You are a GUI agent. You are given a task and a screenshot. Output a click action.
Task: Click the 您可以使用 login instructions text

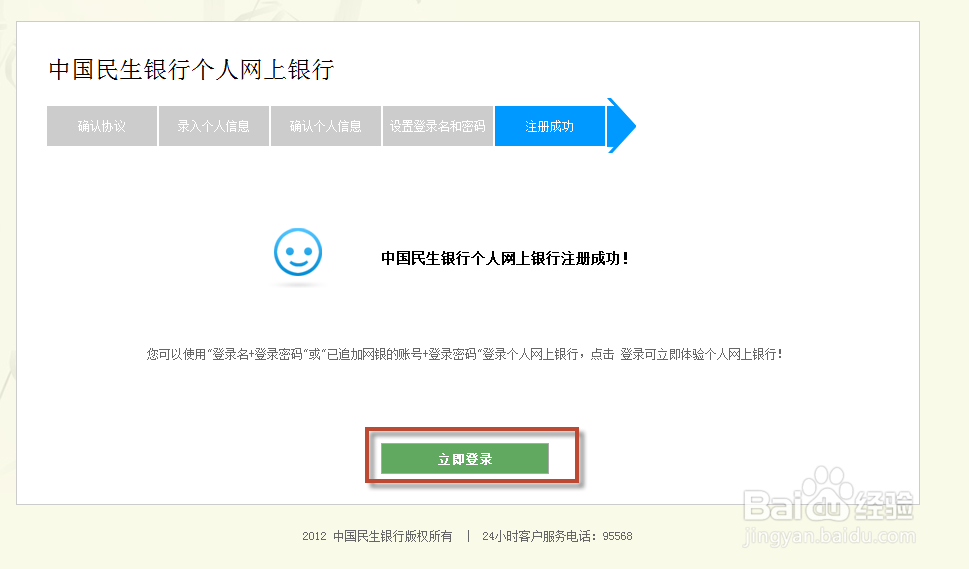(x=465, y=354)
